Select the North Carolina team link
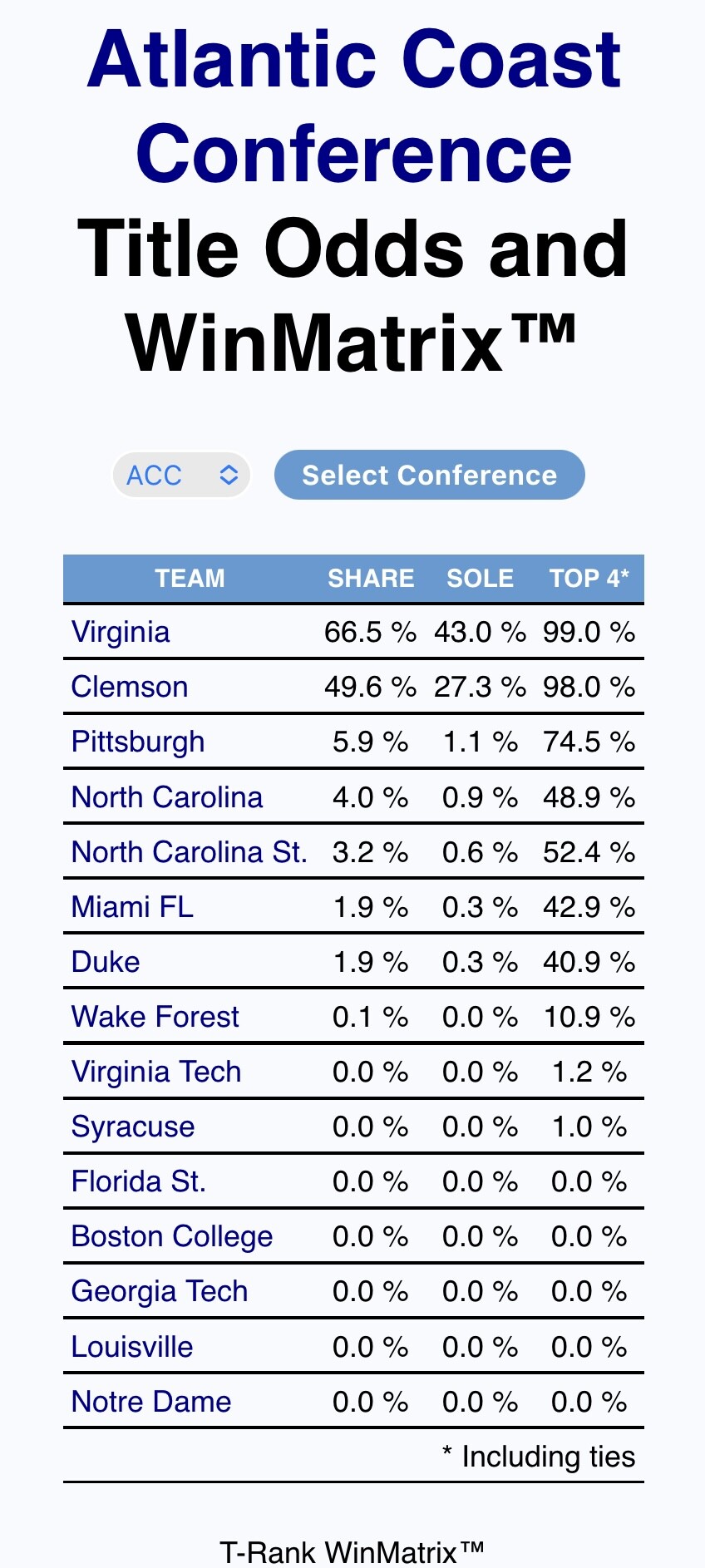705x1568 pixels. (167, 797)
